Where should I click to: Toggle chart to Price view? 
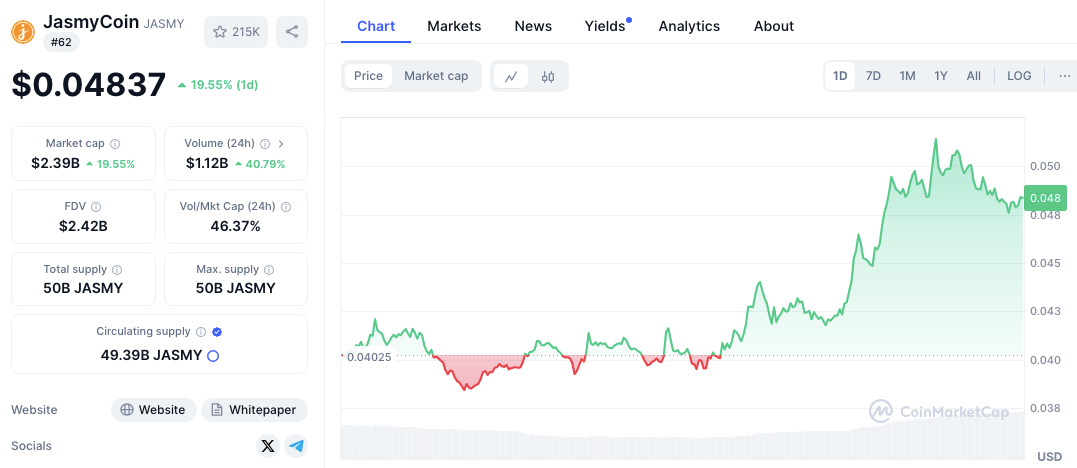tap(368, 76)
